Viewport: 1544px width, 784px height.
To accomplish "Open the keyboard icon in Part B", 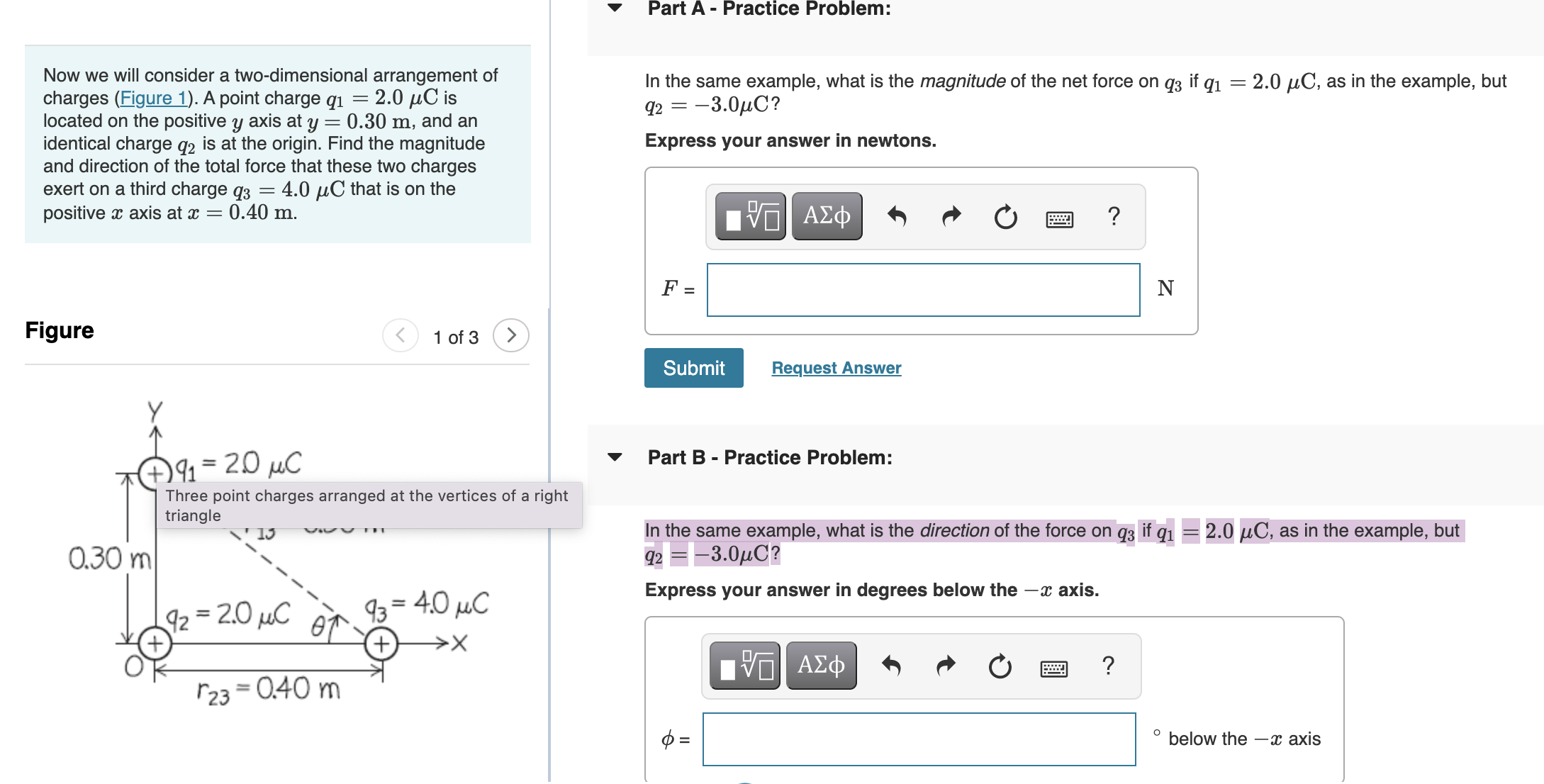I will [x=1054, y=667].
